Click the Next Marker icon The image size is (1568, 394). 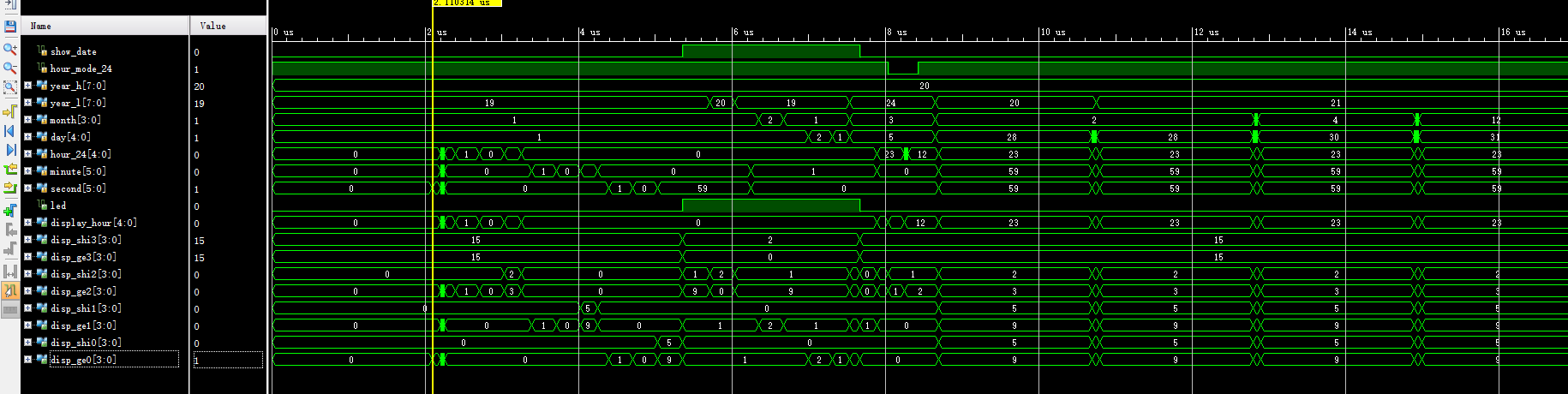[10, 249]
